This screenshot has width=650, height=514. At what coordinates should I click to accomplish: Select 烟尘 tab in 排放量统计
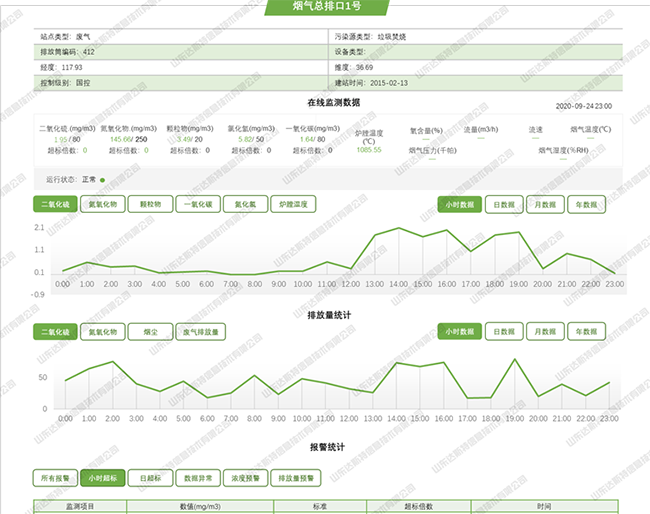[x=150, y=332]
